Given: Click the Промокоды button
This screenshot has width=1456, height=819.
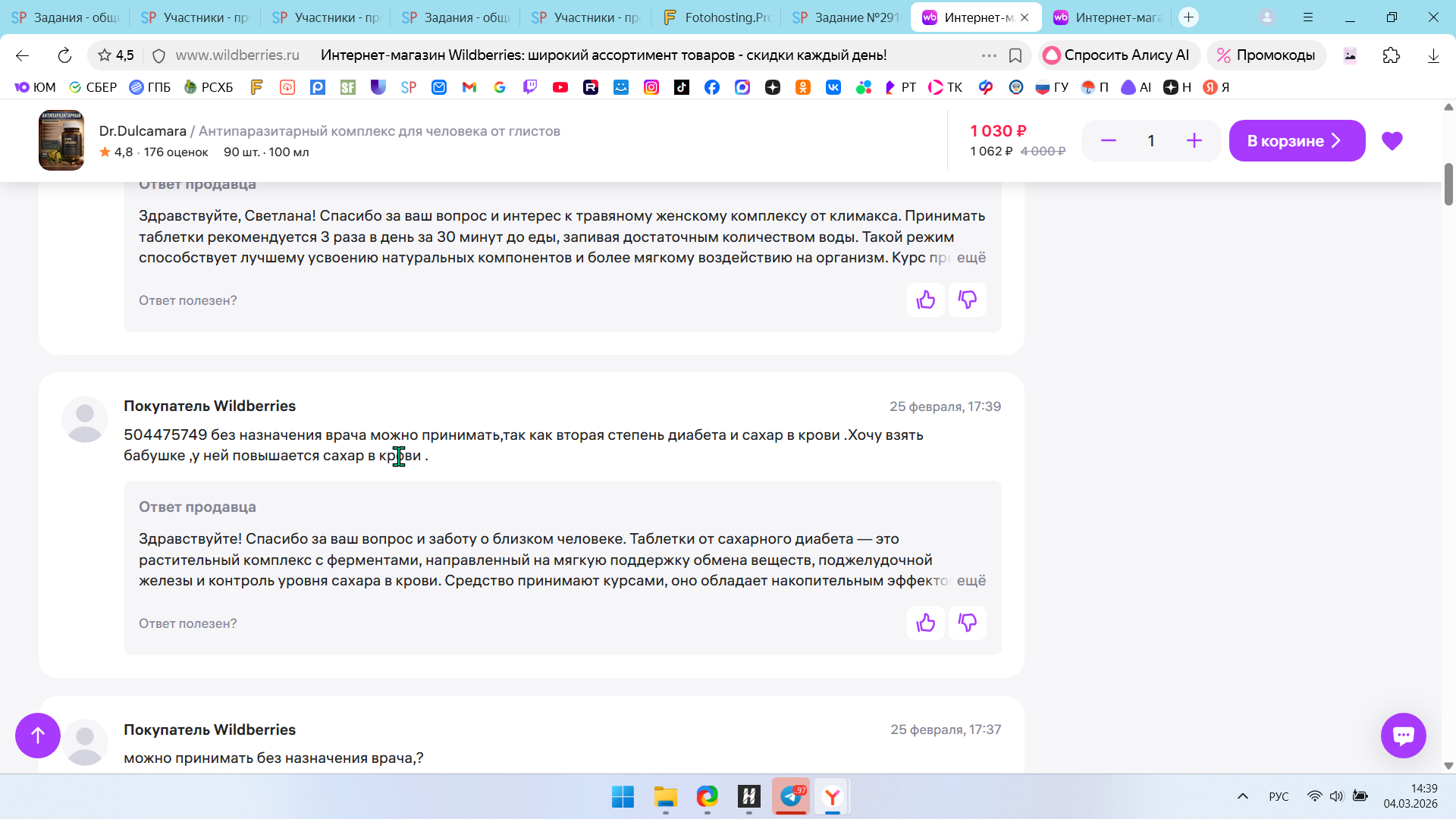Looking at the screenshot, I should pos(1266,55).
